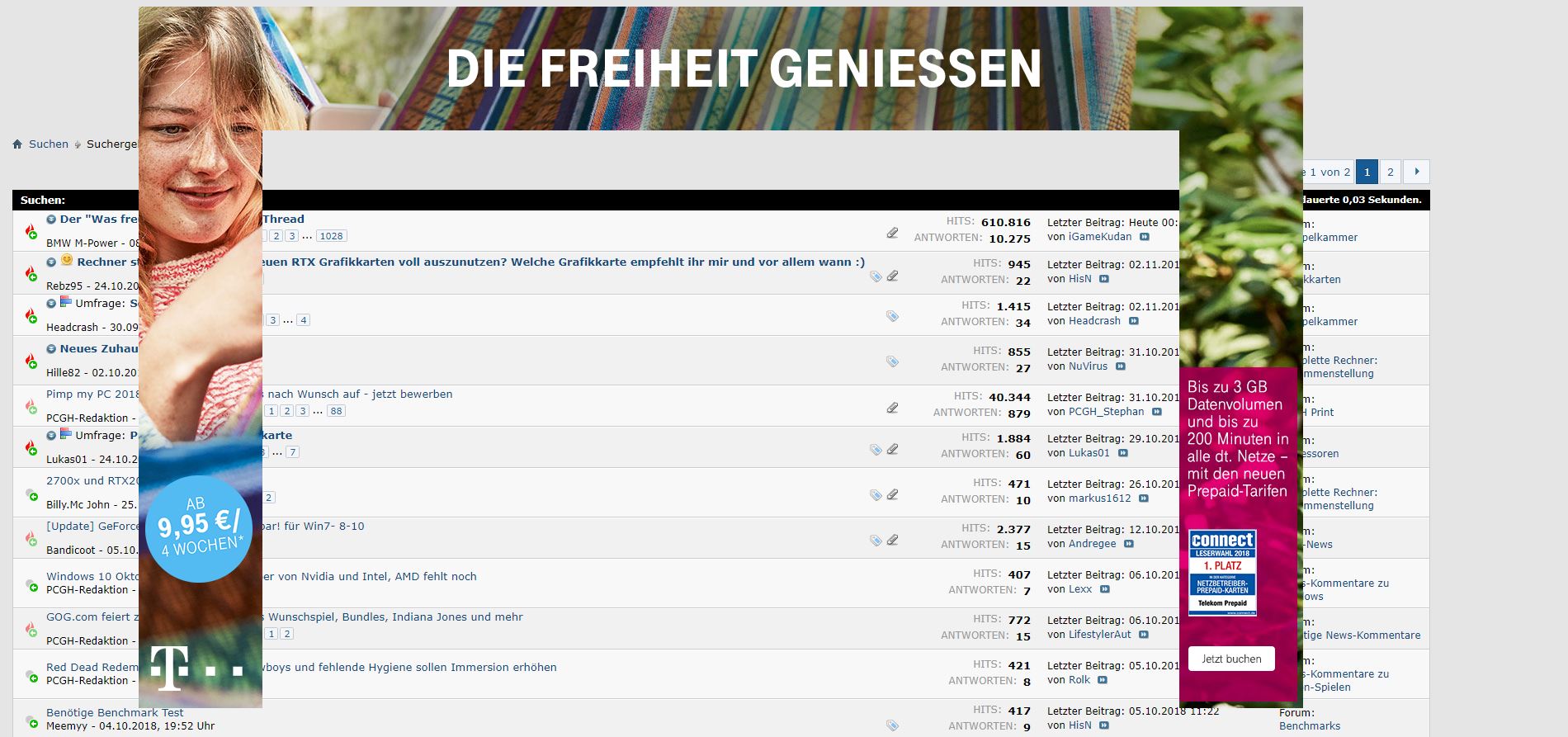Image resolution: width=1568 pixels, height=737 pixels.
Task: Click the first-unread arrow icon beside 'Rechner' thread
Action: (51, 262)
